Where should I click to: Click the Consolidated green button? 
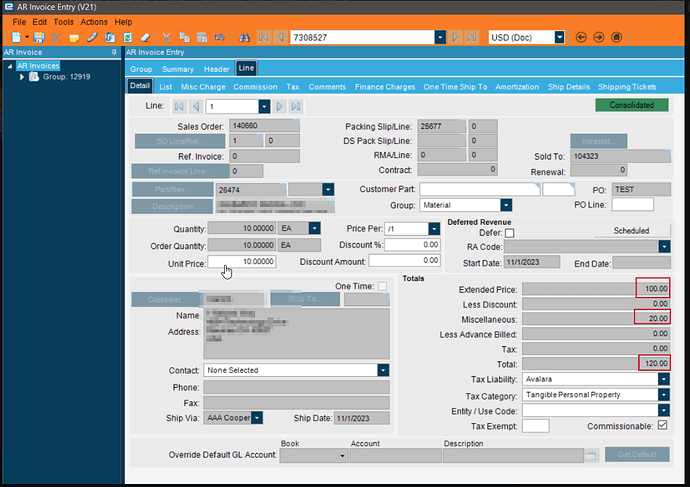tap(632, 105)
